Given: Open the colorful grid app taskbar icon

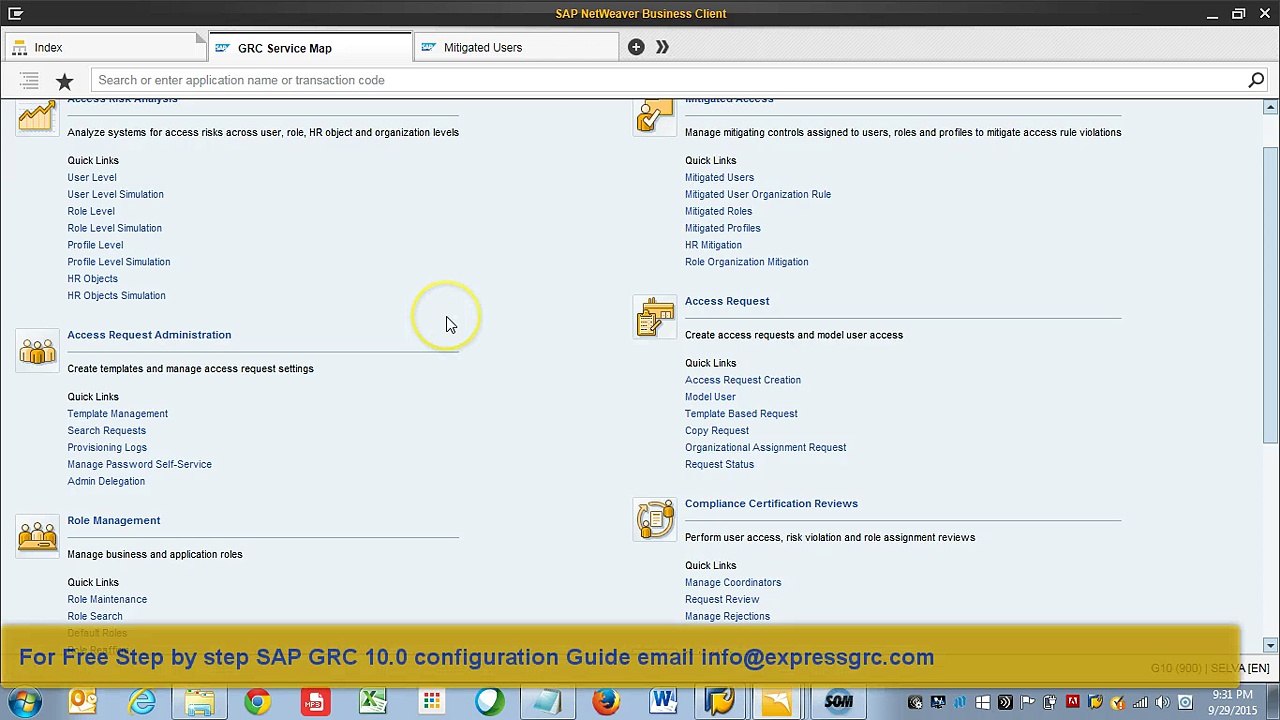Looking at the screenshot, I should (x=431, y=702).
